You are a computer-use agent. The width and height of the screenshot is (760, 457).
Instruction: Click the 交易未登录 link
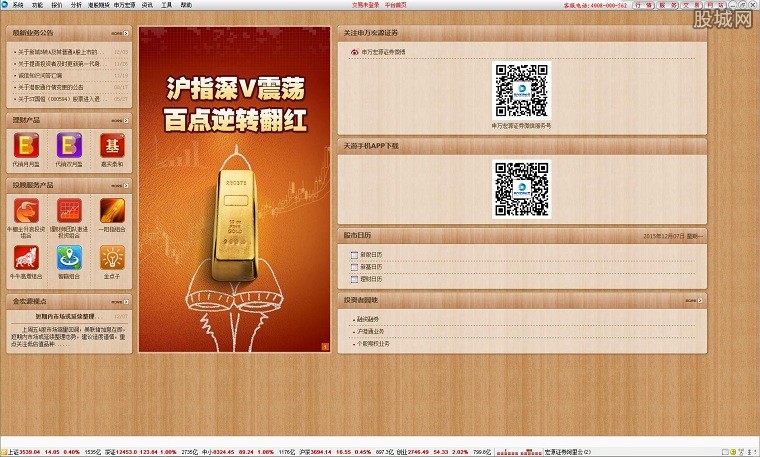(365, 5)
